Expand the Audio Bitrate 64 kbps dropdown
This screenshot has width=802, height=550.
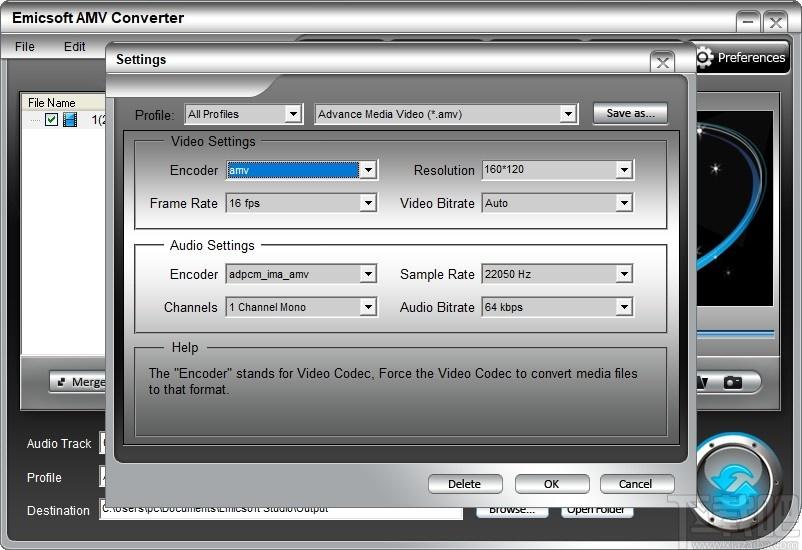[624, 307]
